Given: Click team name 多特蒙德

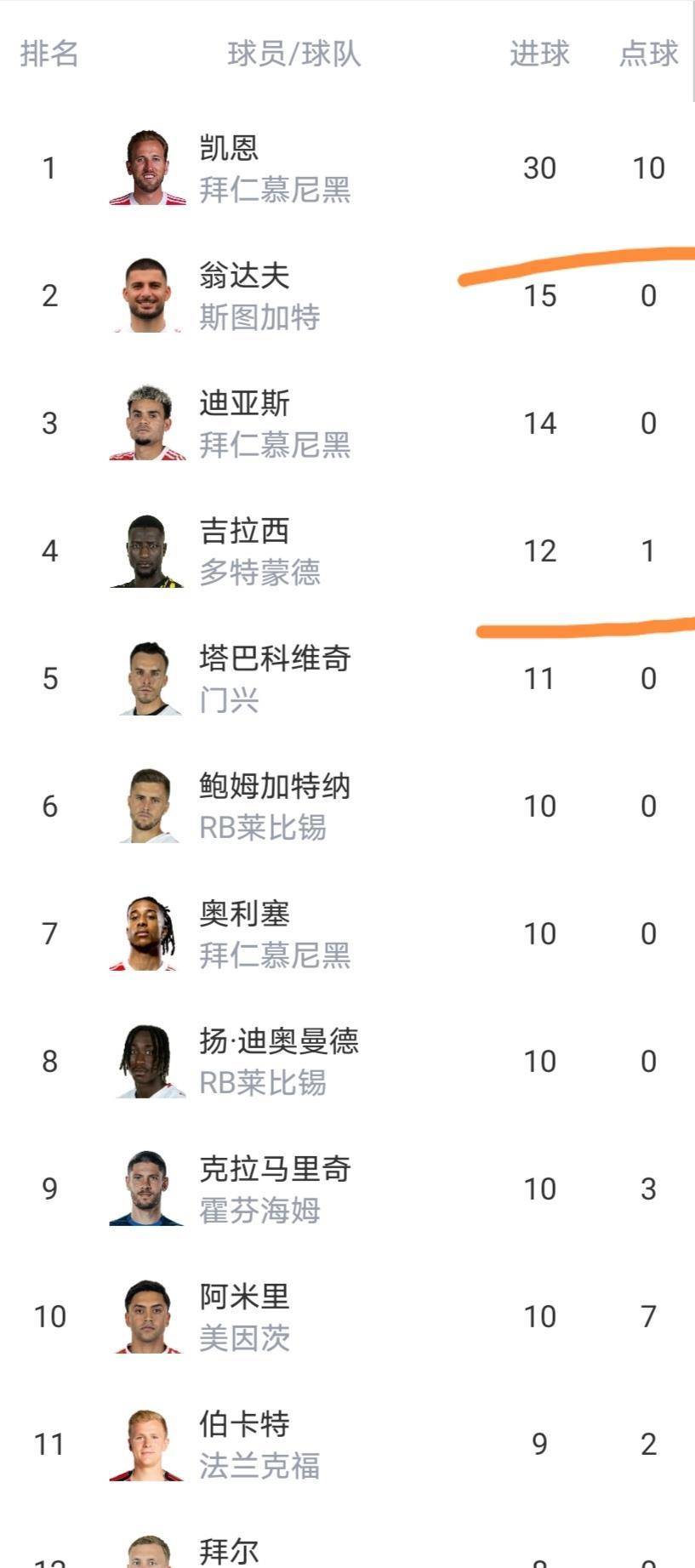Looking at the screenshot, I should pyautogui.click(x=259, y=573).
